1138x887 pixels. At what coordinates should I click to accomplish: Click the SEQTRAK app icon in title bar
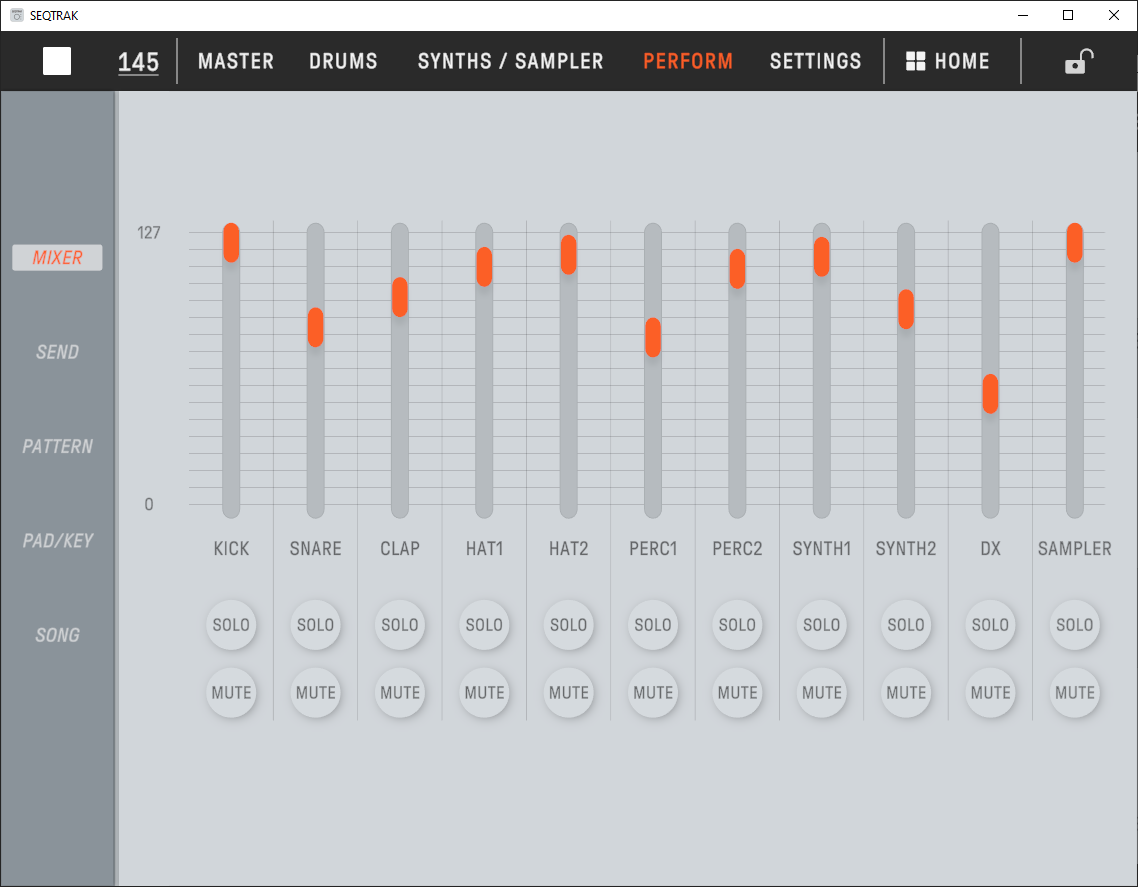tap(17, 15)
